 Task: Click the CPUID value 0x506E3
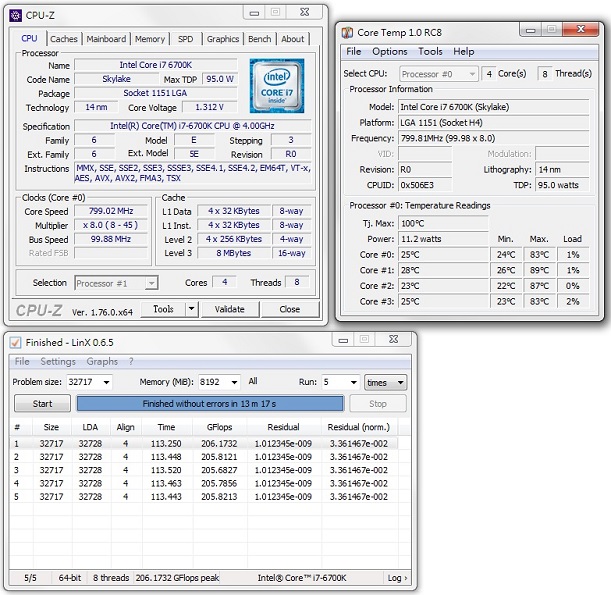(425, 185)
